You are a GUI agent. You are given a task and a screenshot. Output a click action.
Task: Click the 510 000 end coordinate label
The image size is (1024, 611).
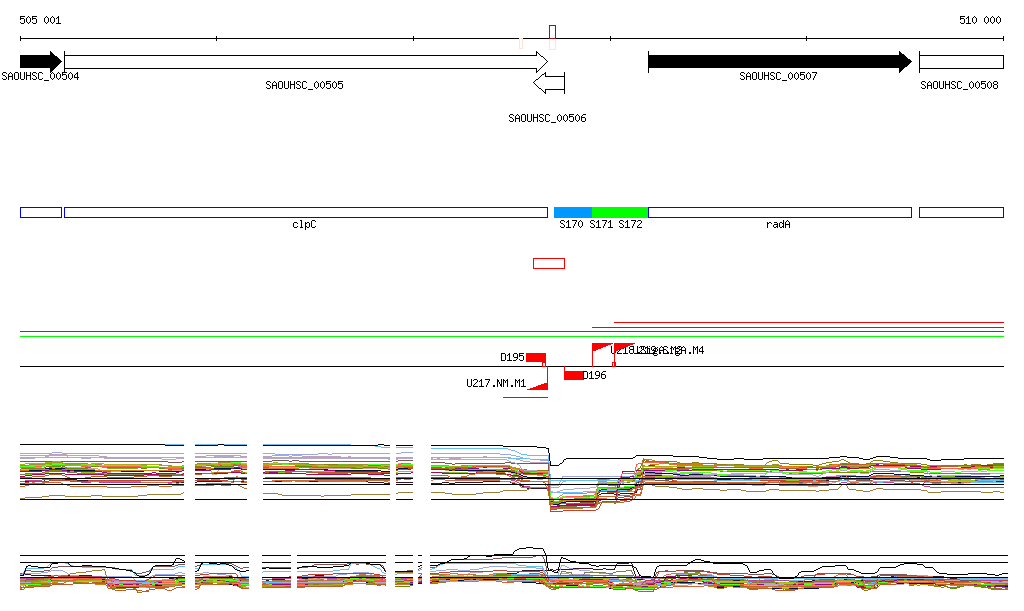coord(980,20)
